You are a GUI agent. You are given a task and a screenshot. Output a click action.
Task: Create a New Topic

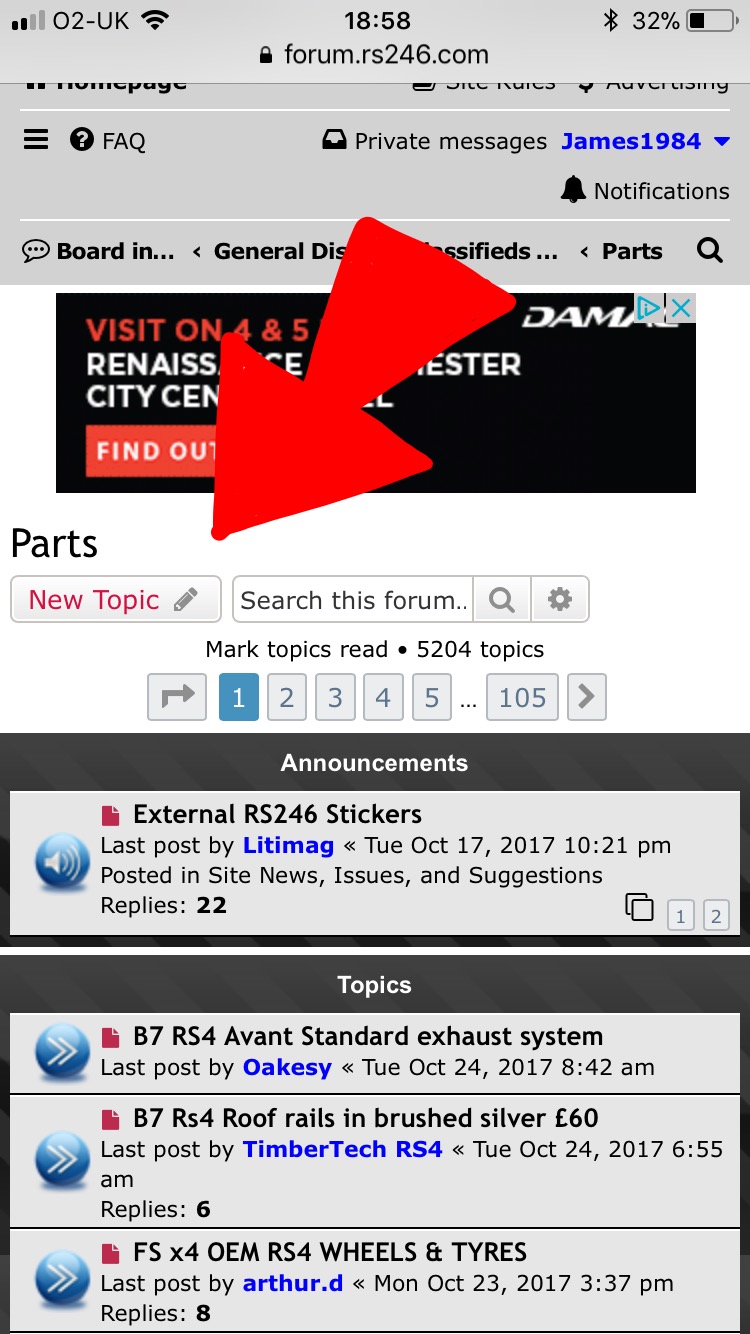point(115,600)
